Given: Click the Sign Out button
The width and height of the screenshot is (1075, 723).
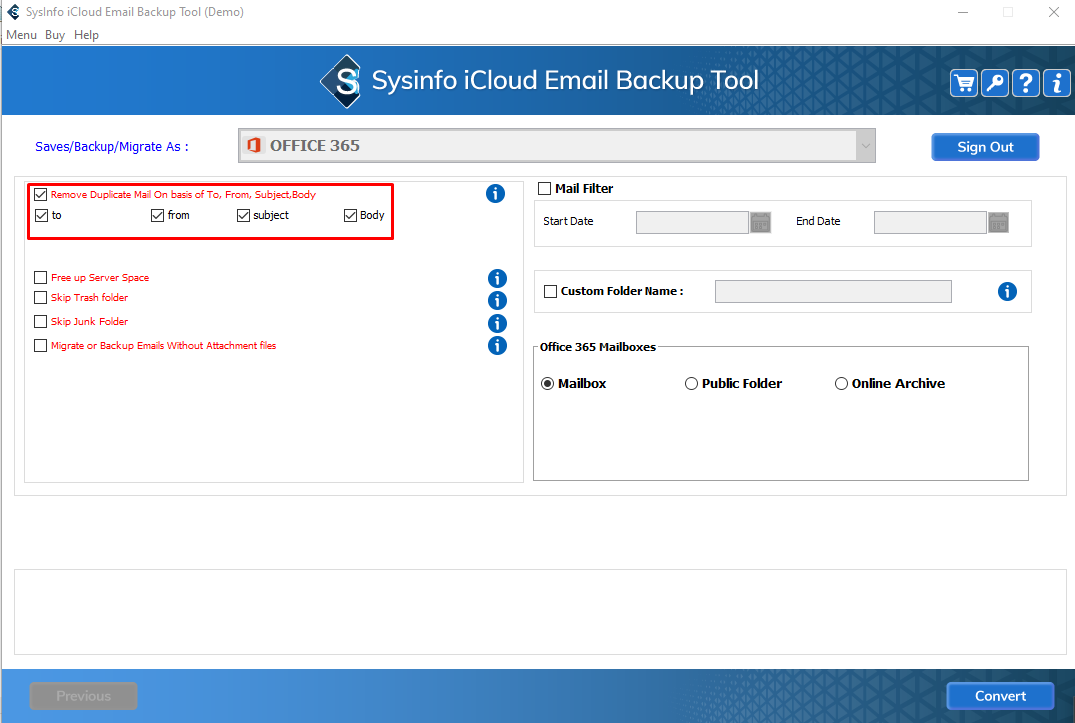Looking at the screenshot, I should click(x=985, y=147).
